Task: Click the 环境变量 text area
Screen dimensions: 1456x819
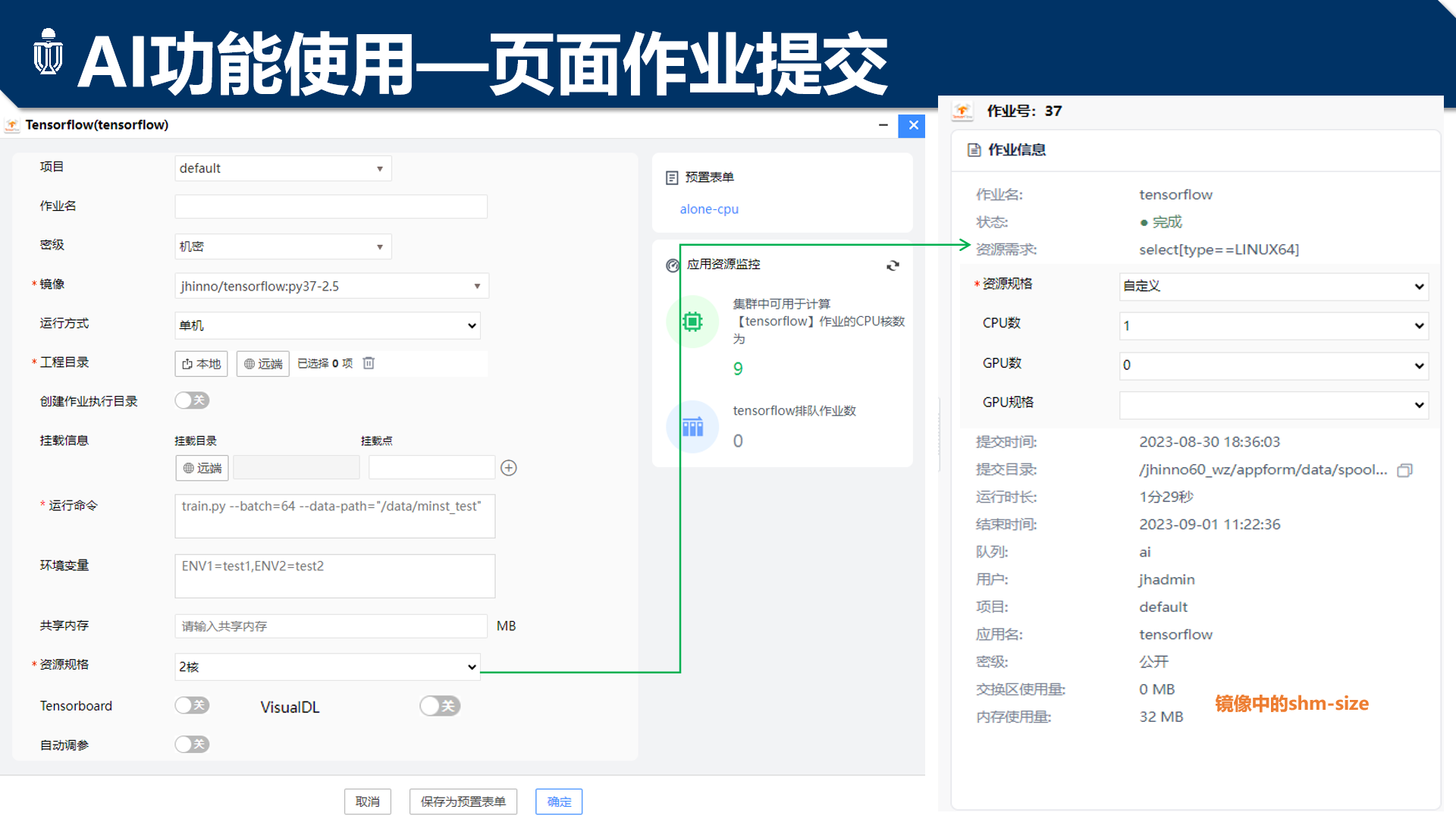Action: tap(335, 576)
